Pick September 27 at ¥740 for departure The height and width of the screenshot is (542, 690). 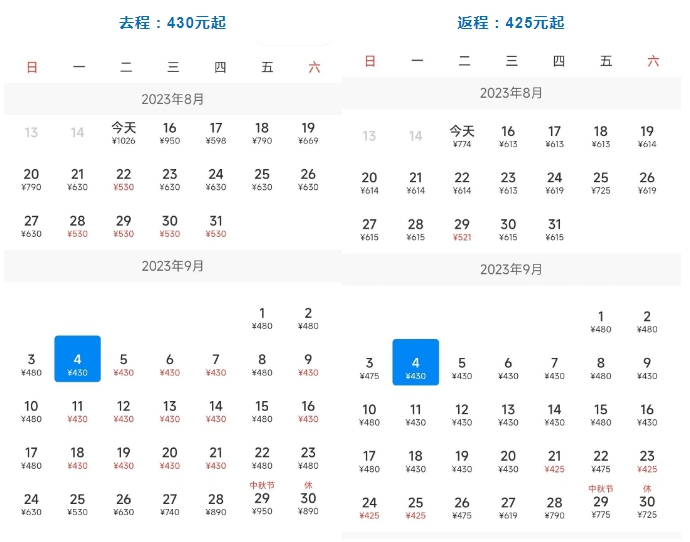pyautogui.click(x=170, y=503)
